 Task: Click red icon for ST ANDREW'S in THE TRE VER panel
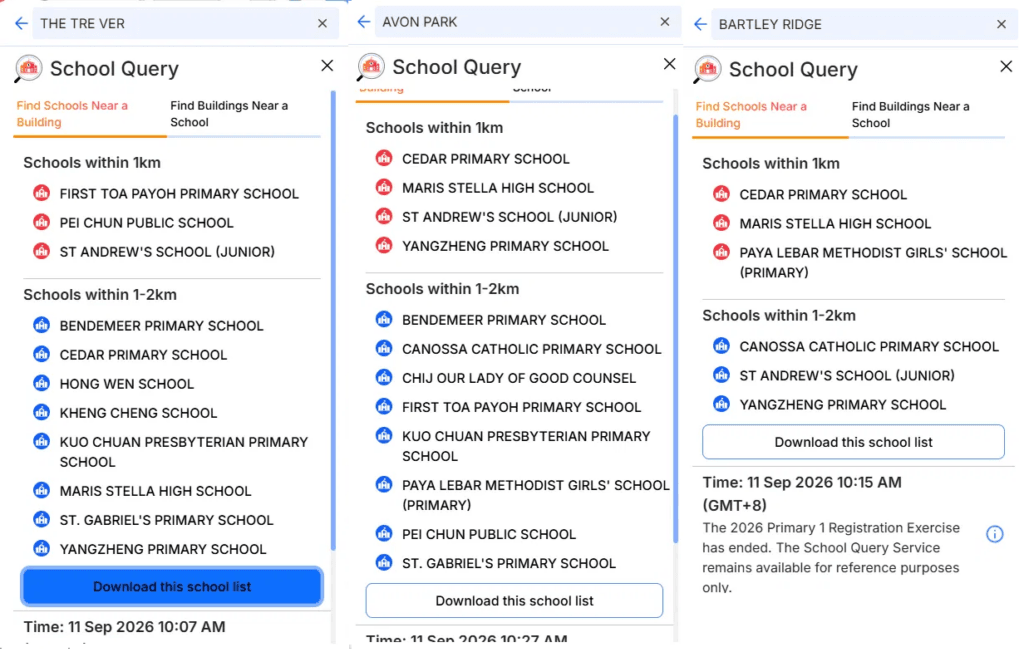[41, 250]
